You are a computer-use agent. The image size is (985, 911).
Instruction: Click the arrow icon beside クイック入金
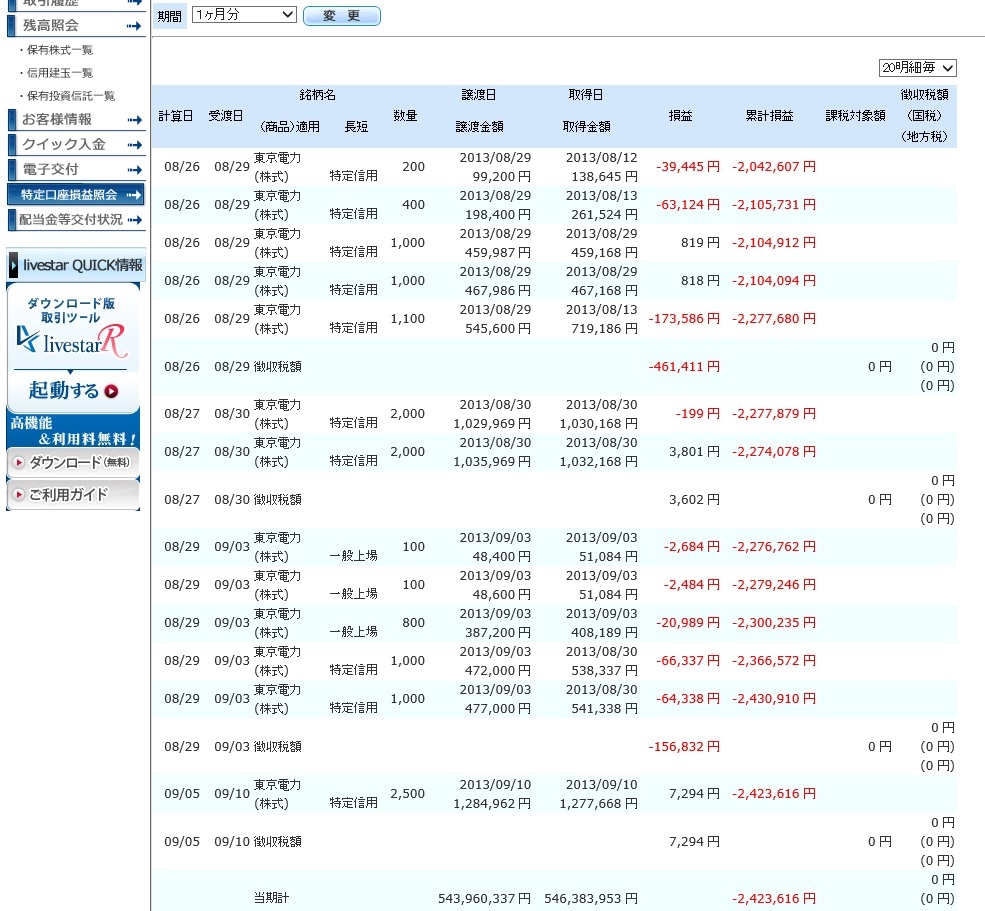[134, 144]
